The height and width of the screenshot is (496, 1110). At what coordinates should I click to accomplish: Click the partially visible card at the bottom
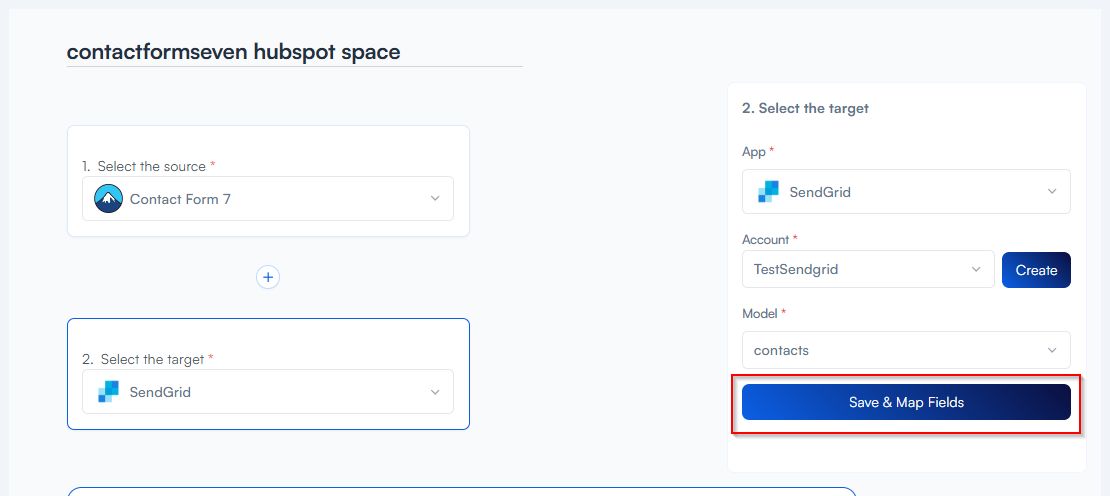(461, 491)
